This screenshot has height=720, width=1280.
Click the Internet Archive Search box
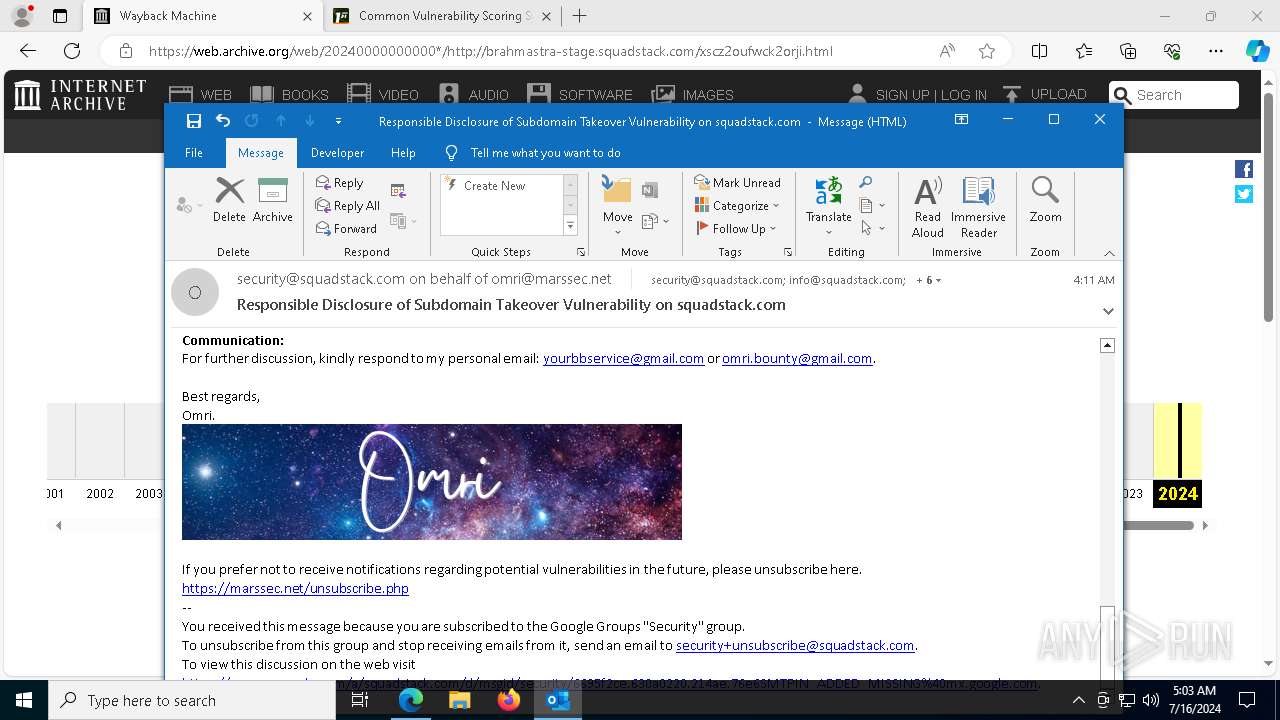coord(1174,95)
